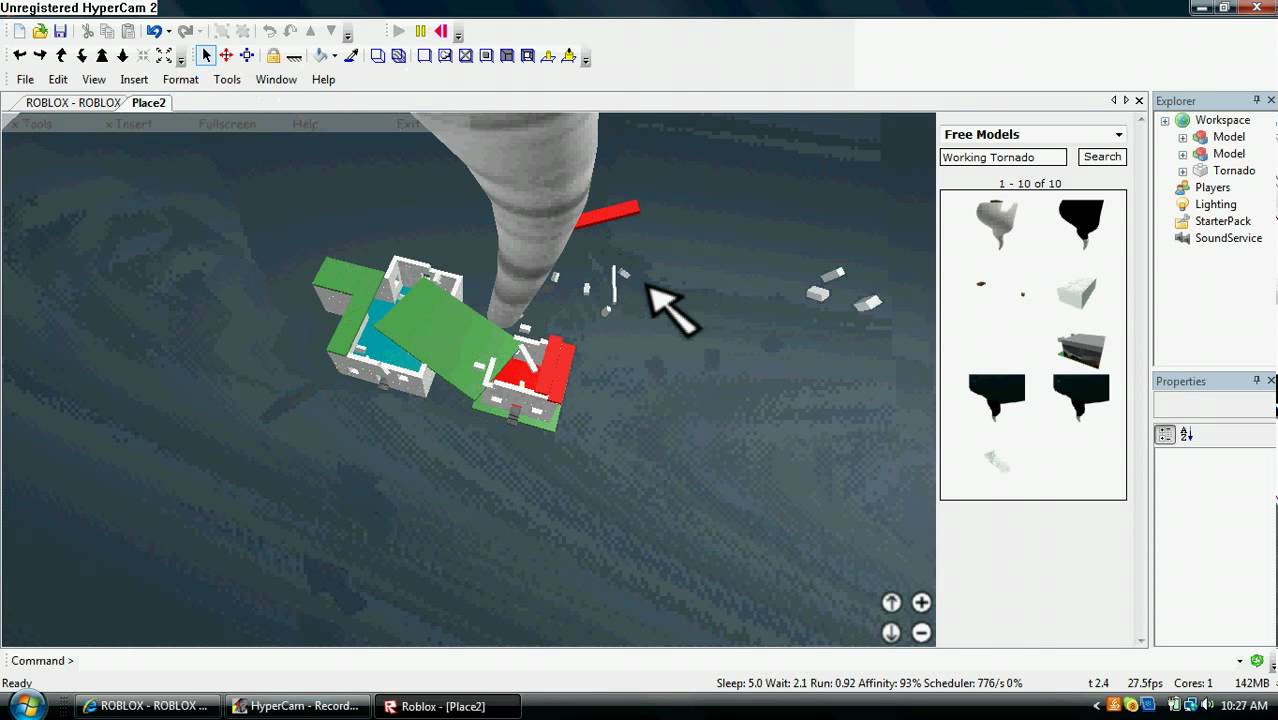
Task: Select the paint bucket Fill tool
Action: pyautogui.click(x=320, y=56)
